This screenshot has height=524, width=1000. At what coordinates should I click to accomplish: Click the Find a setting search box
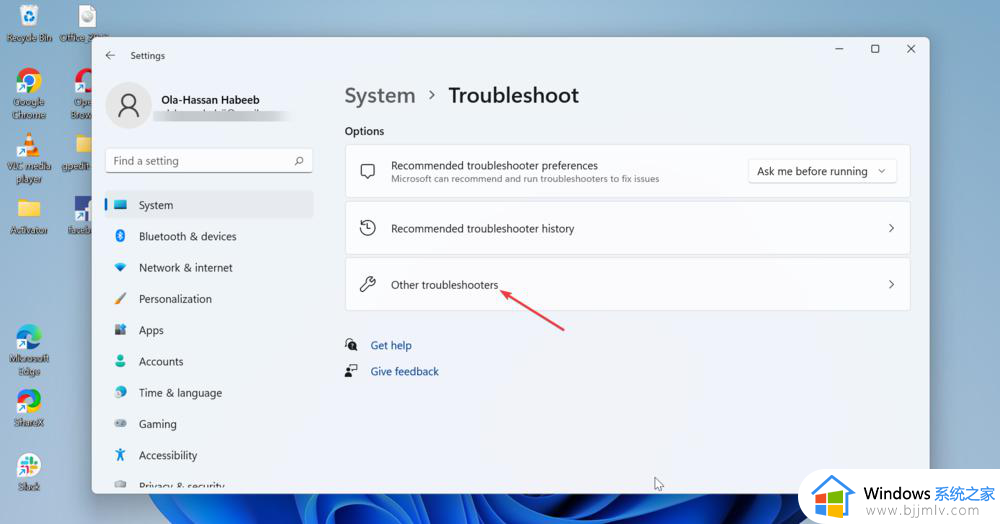point(209,161)
